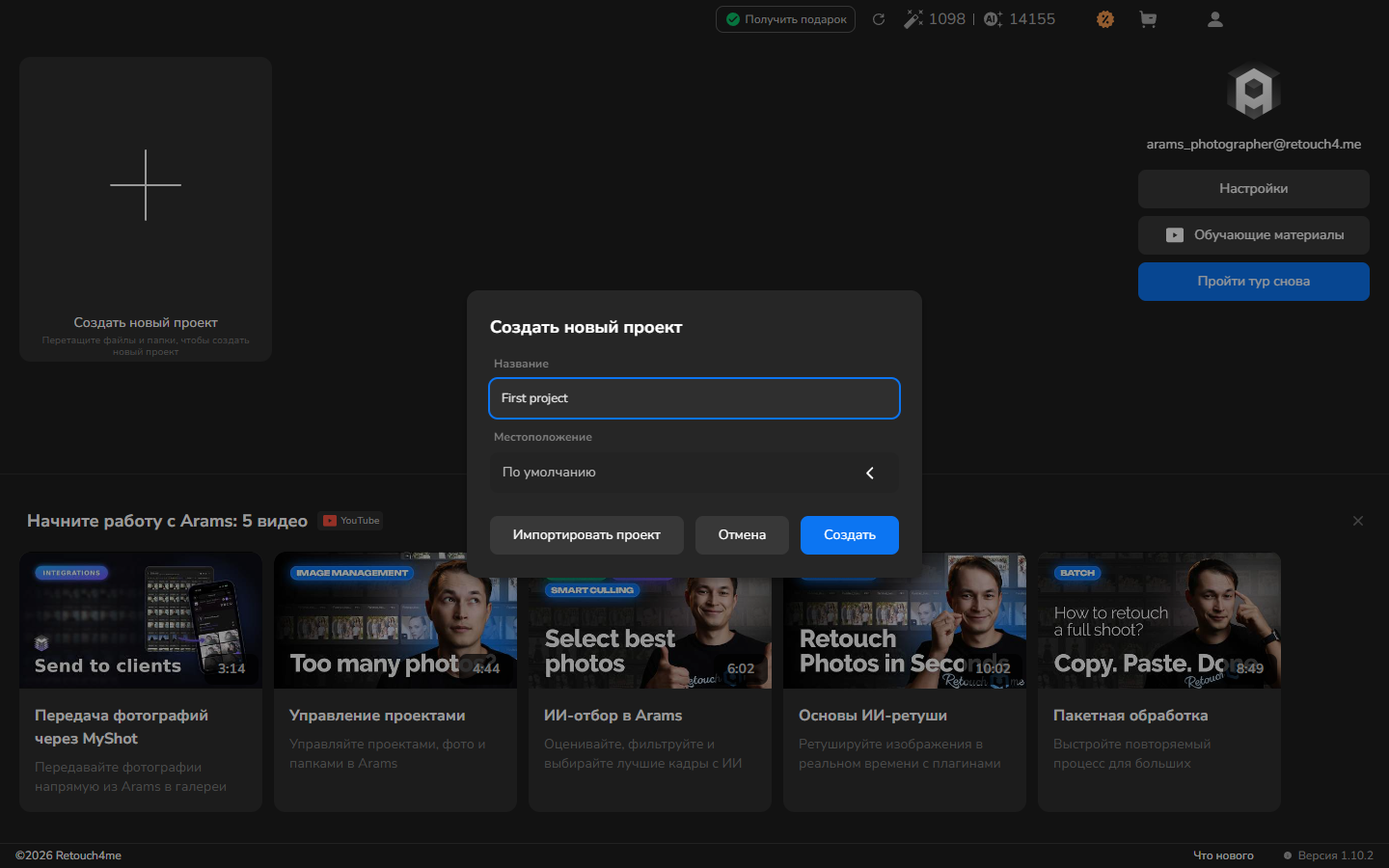Click the Импортировать проект button
The width and height of the screenshot is (1389, 868).
(586, 535)
